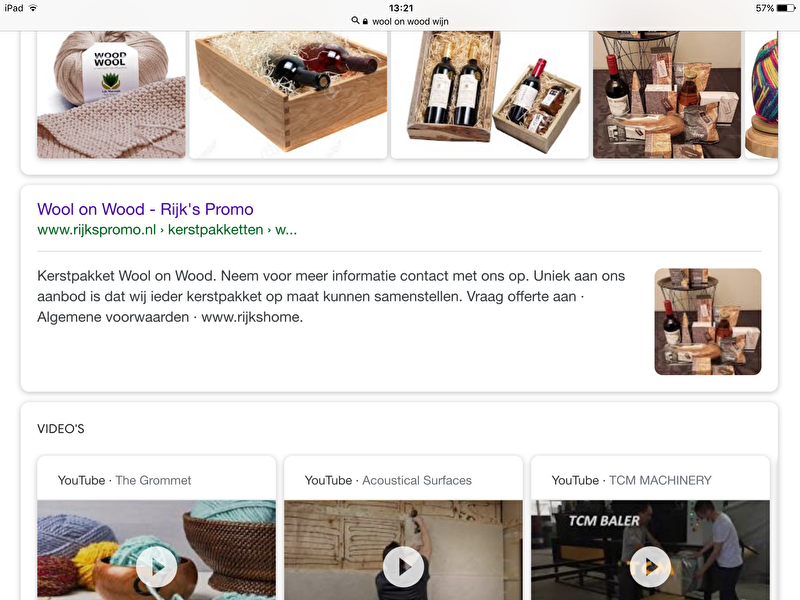Tap the Kerstpakket Wool on Wood description
The width and height of the screenshot is (800, 600).
pos(331,296)
